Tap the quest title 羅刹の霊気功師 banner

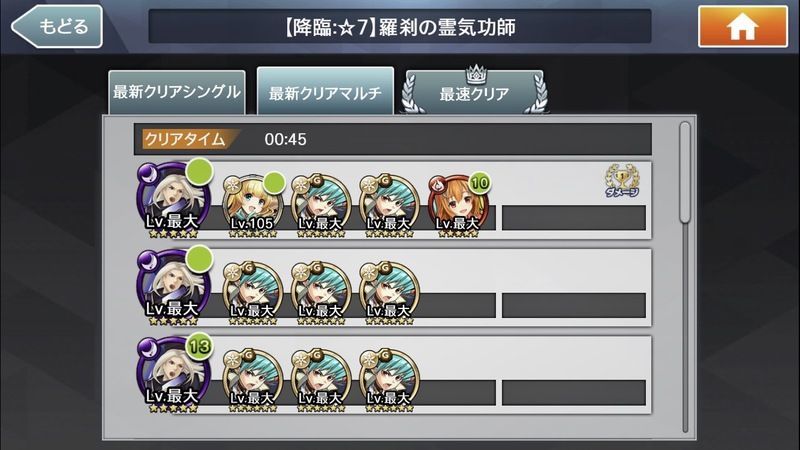[x=399, y=27]
